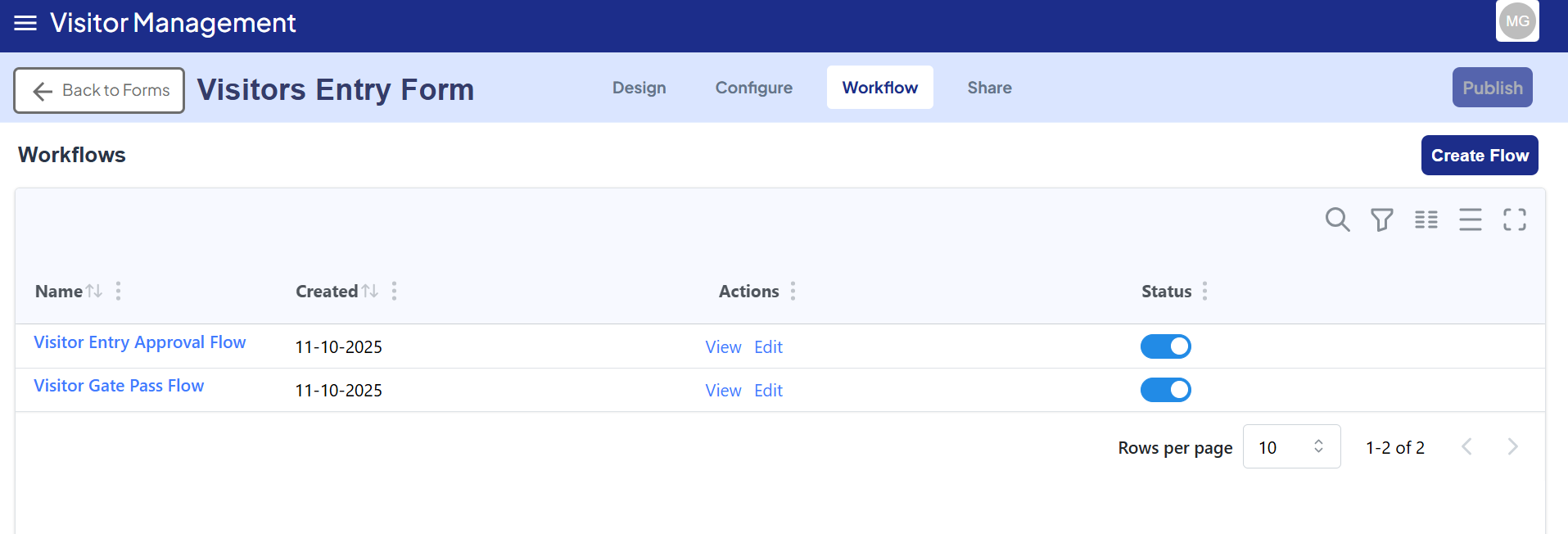Viewport: 1568px width, 534px height.
Task: Open Name column options menu
Action: 119,291
